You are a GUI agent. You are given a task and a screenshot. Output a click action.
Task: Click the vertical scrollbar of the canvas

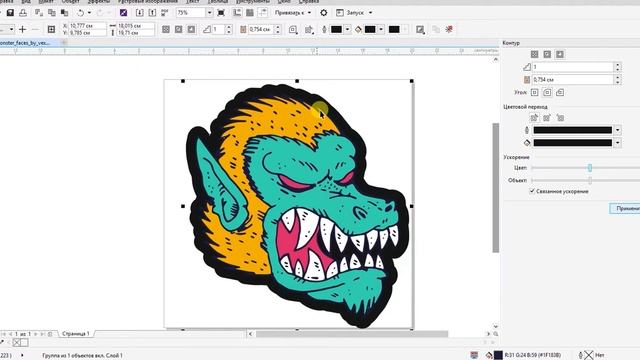(x=496, y=188)
